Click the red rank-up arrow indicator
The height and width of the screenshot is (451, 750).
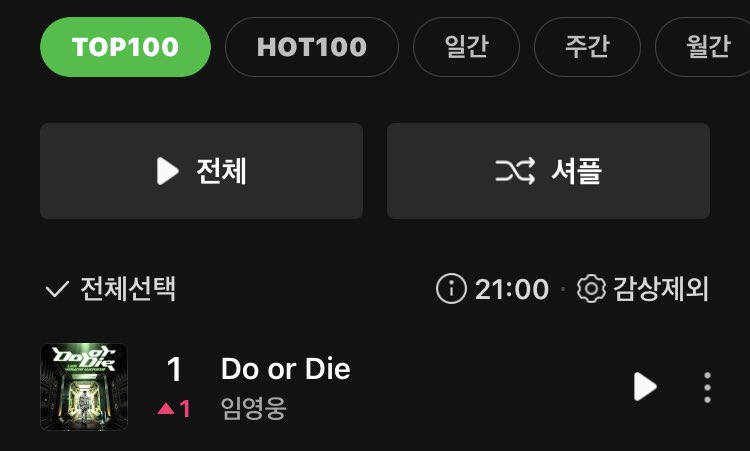coord(166,408)
